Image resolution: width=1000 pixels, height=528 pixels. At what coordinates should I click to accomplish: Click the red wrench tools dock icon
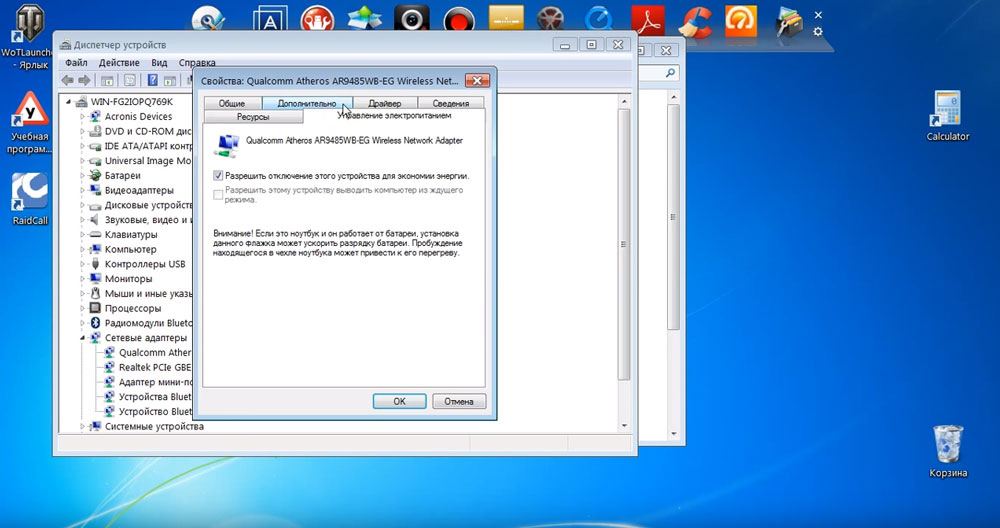pyautogui.click(x=317, y=20)
